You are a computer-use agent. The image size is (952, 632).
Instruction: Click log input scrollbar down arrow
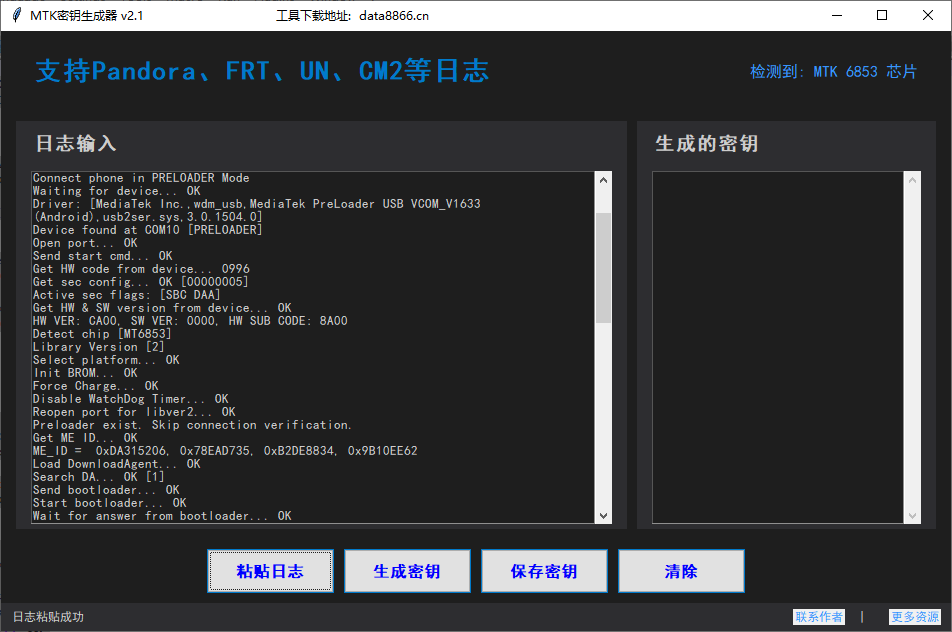[x=603, y=515]
